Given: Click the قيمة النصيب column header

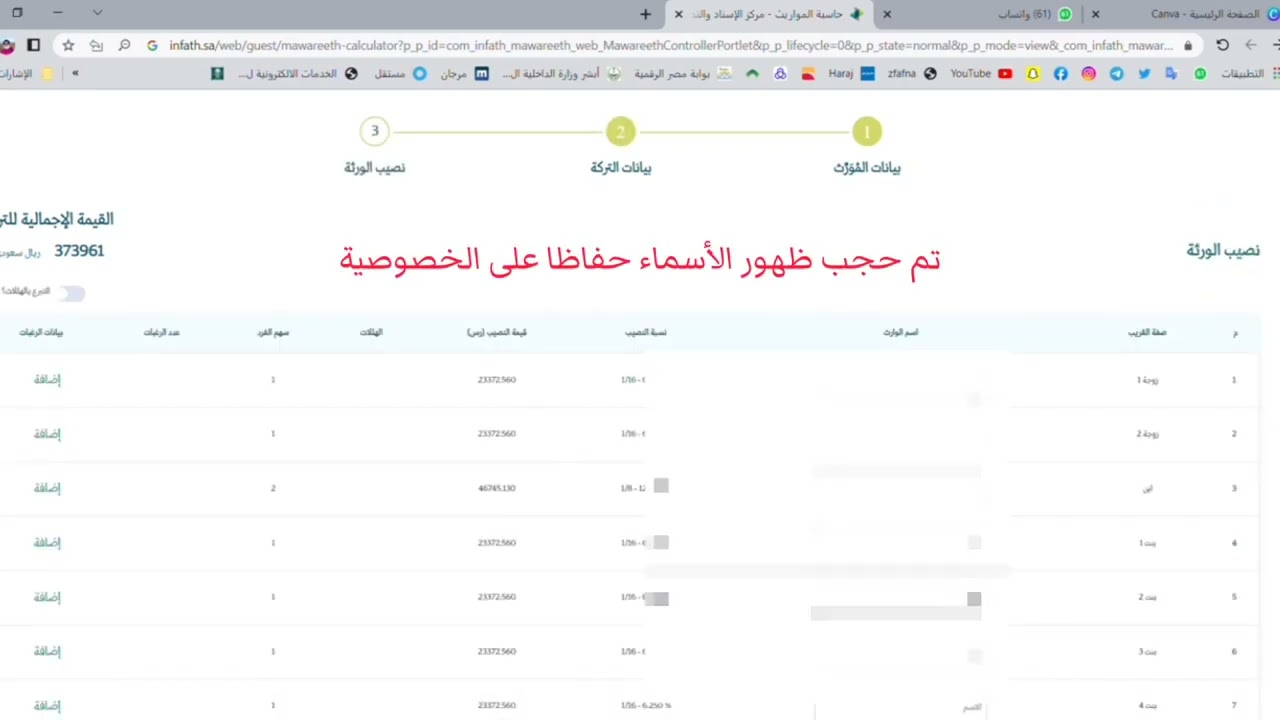Looking at the screenshot, I should pos(497,332).
